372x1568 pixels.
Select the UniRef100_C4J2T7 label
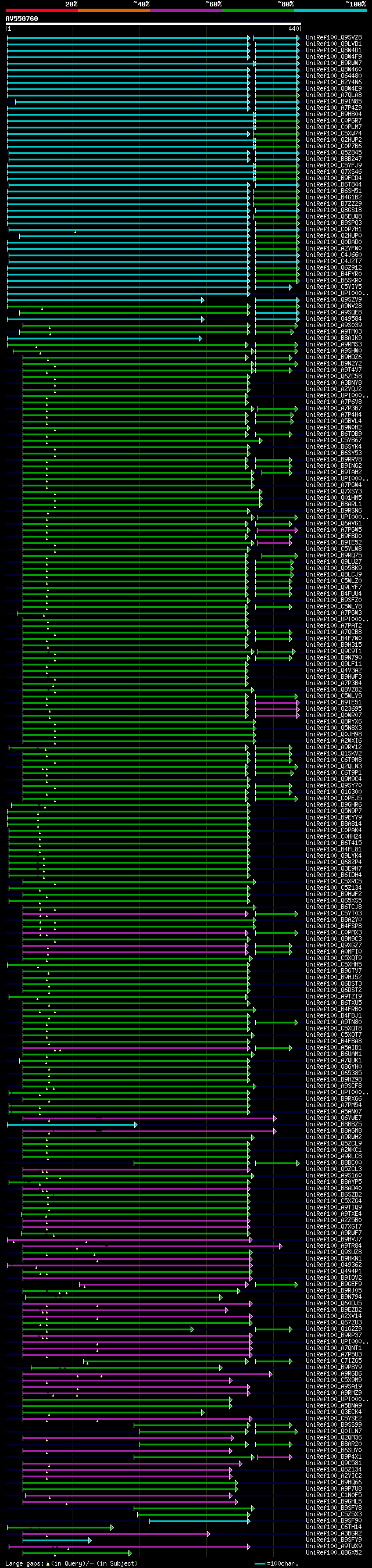tap(334, 261)
